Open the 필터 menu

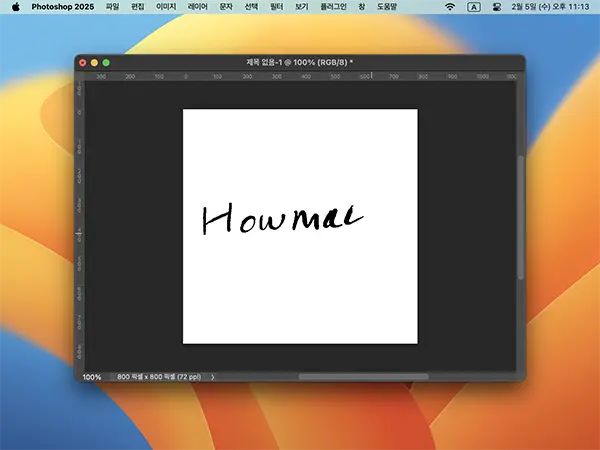(x=276, y=7)
